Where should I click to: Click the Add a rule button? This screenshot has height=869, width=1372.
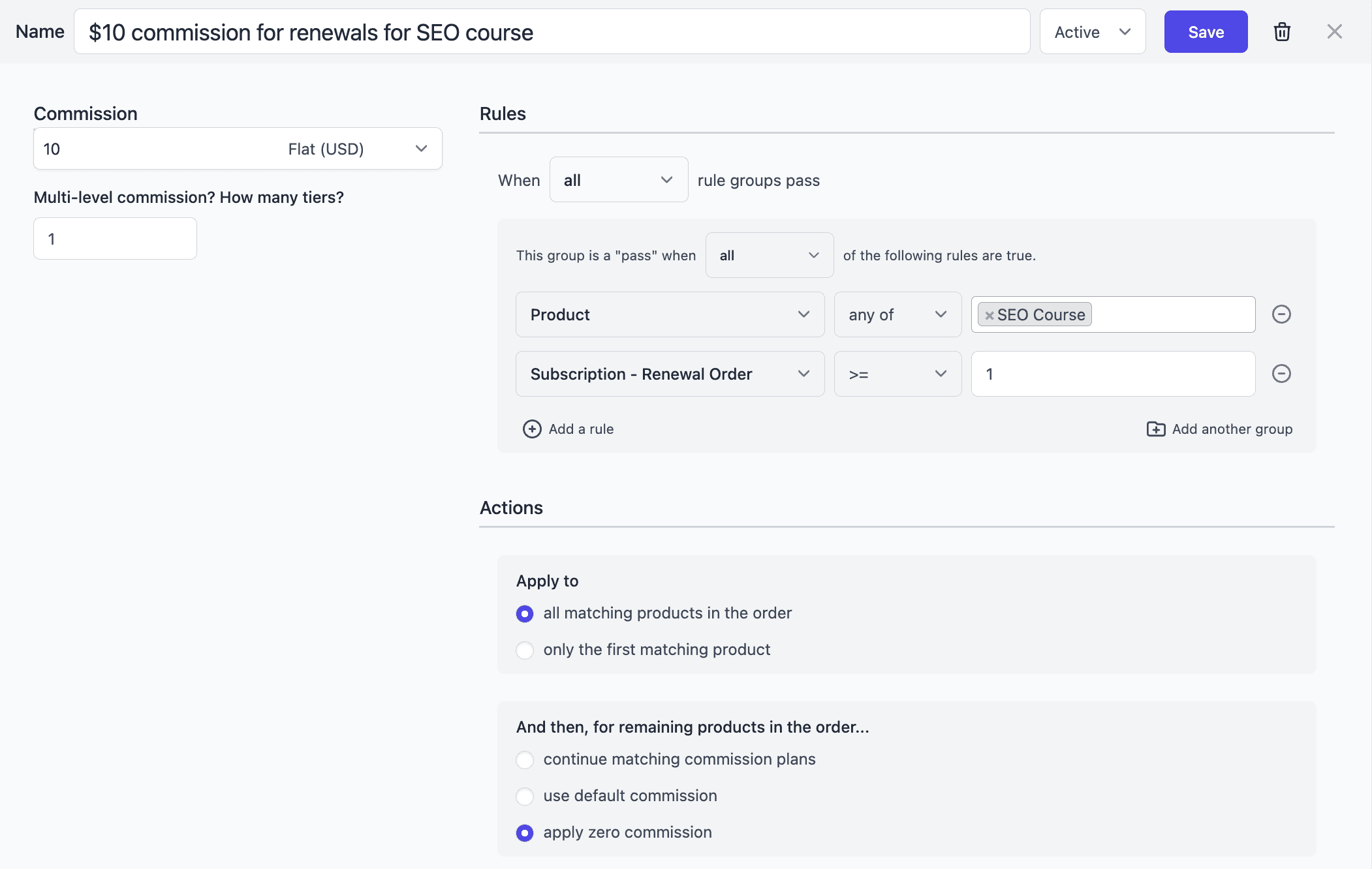[568, 429]
